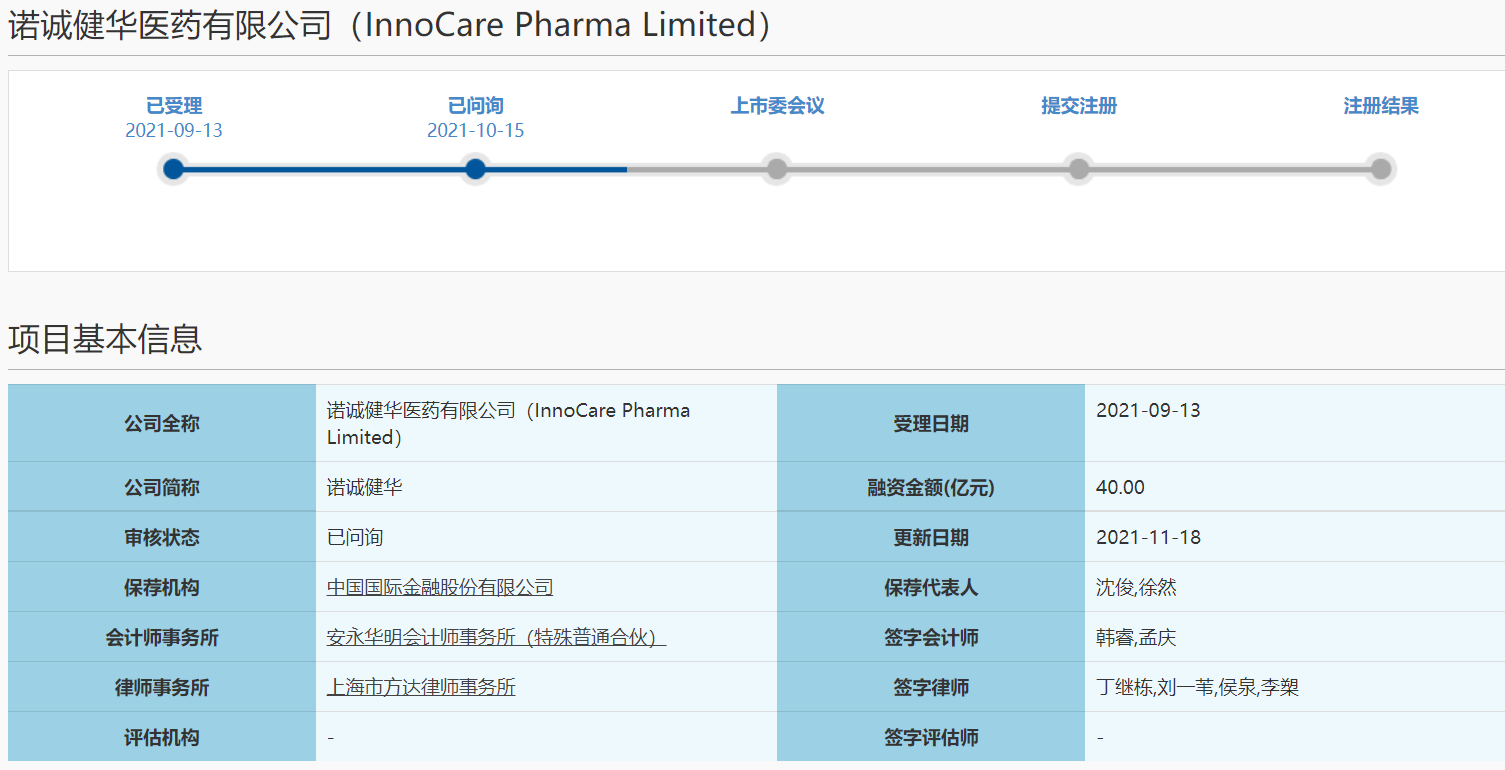Viewport: 1505px width, 770px height.
Task: Click the 受理日期 value 2021-09-13 in the table
Action: [1149, 410]
